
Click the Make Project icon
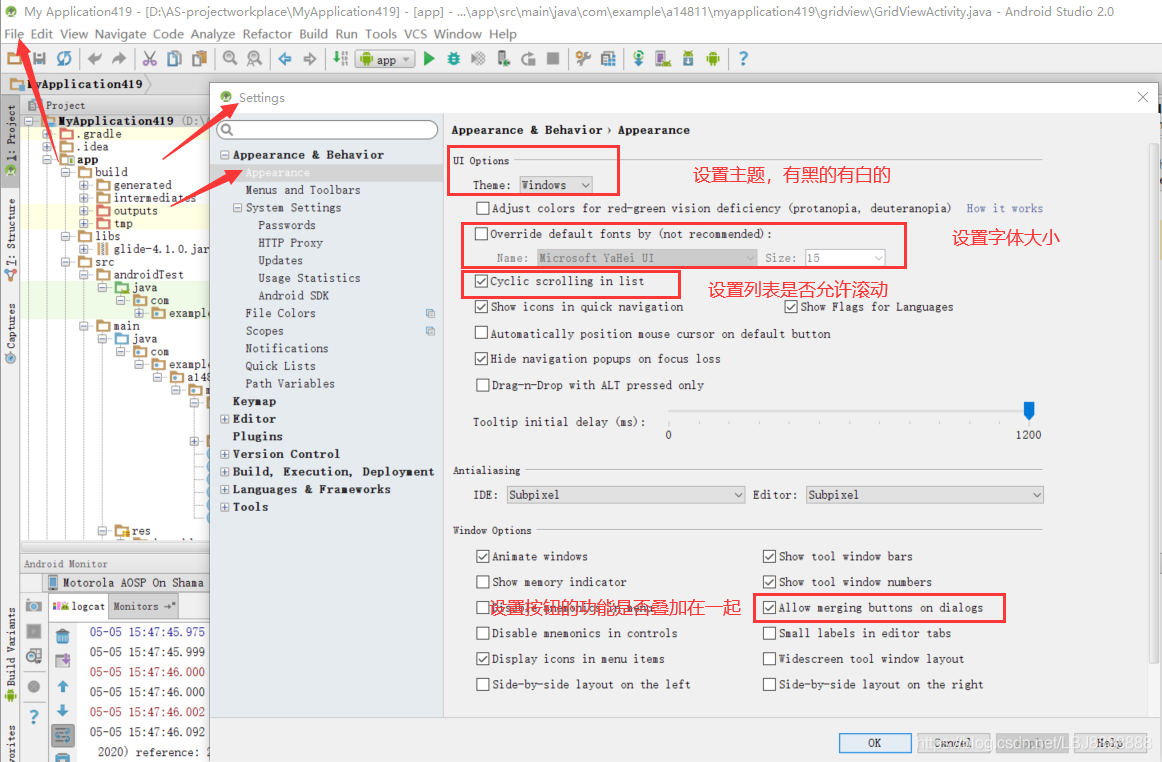tap(340, 59)
